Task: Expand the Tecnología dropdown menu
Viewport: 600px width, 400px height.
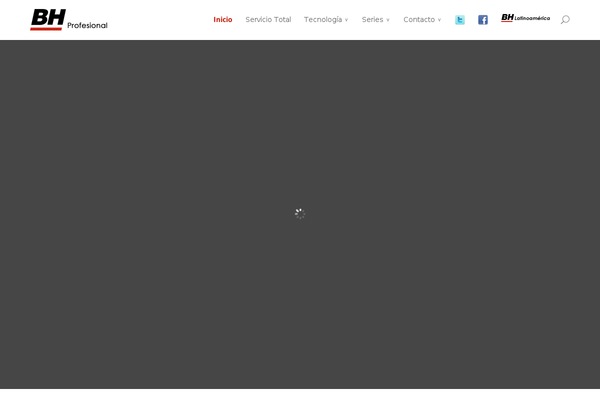Action: pos(326,20)
